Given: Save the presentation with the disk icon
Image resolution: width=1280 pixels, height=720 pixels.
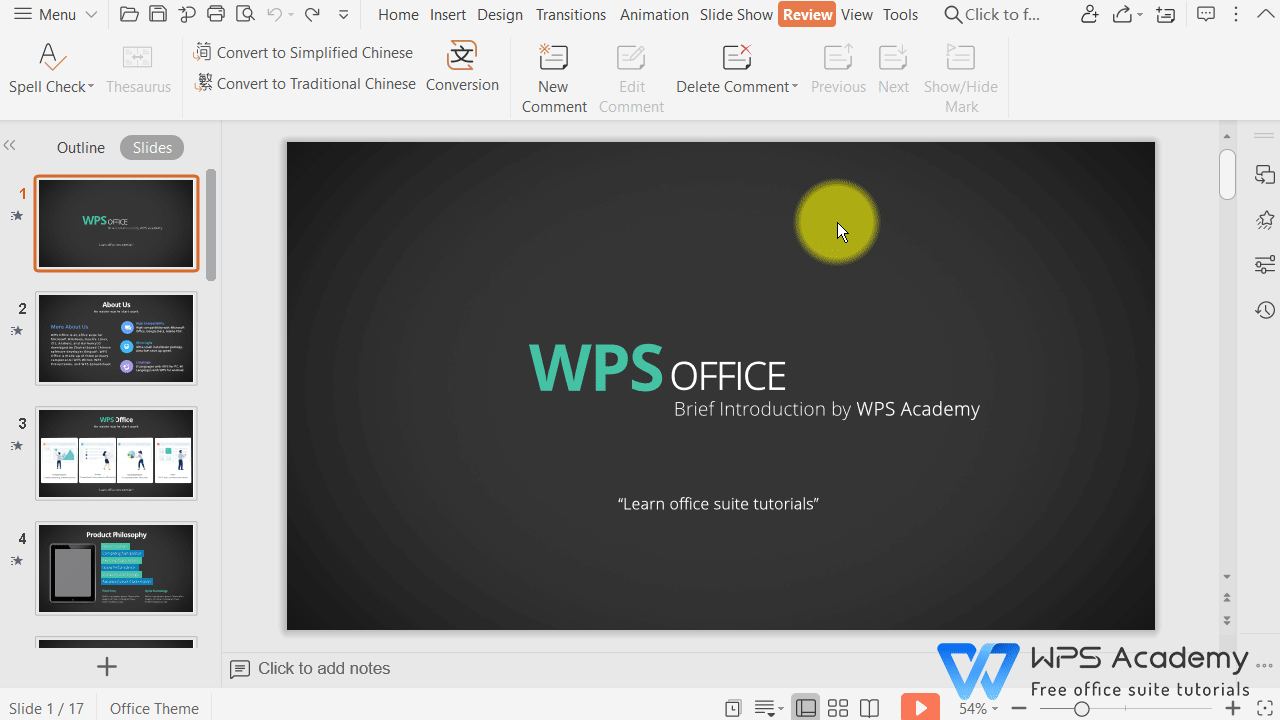Looking at the screenshot, I should coord(157,14).
